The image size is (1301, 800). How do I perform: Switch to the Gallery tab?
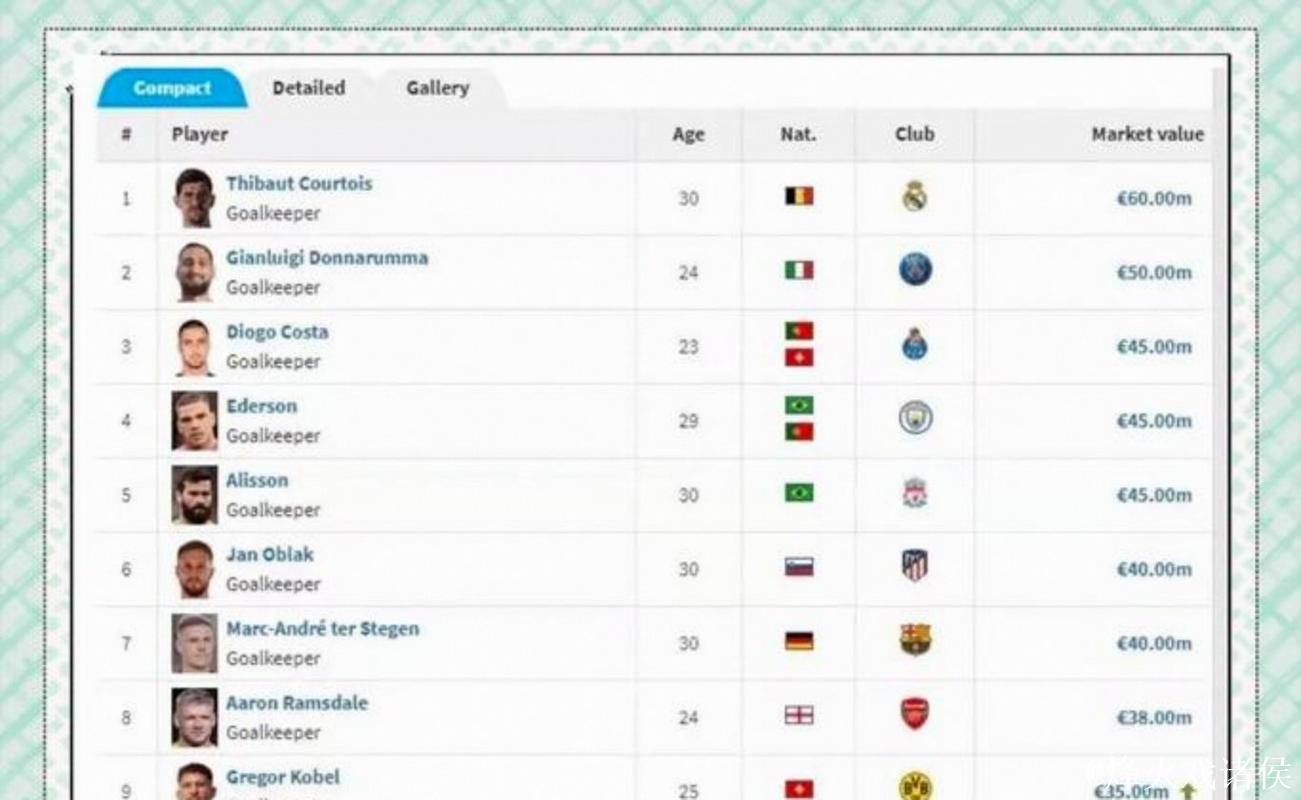tap(437, 88)
